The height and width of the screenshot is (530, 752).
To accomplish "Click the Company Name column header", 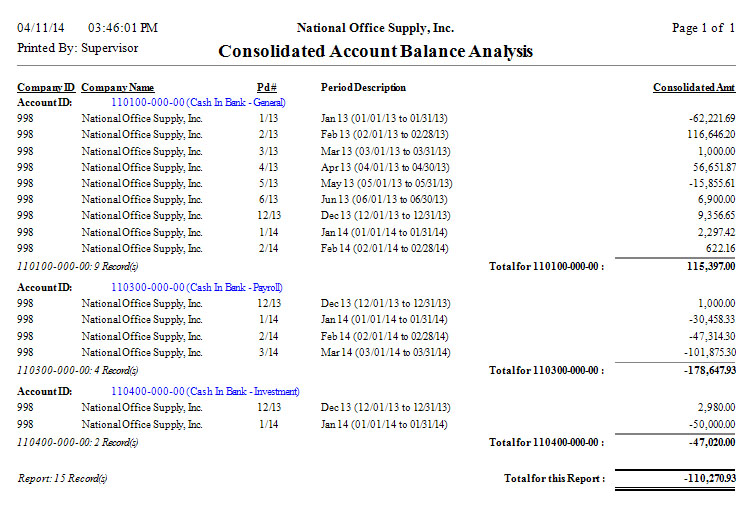I will coord(117,88).
